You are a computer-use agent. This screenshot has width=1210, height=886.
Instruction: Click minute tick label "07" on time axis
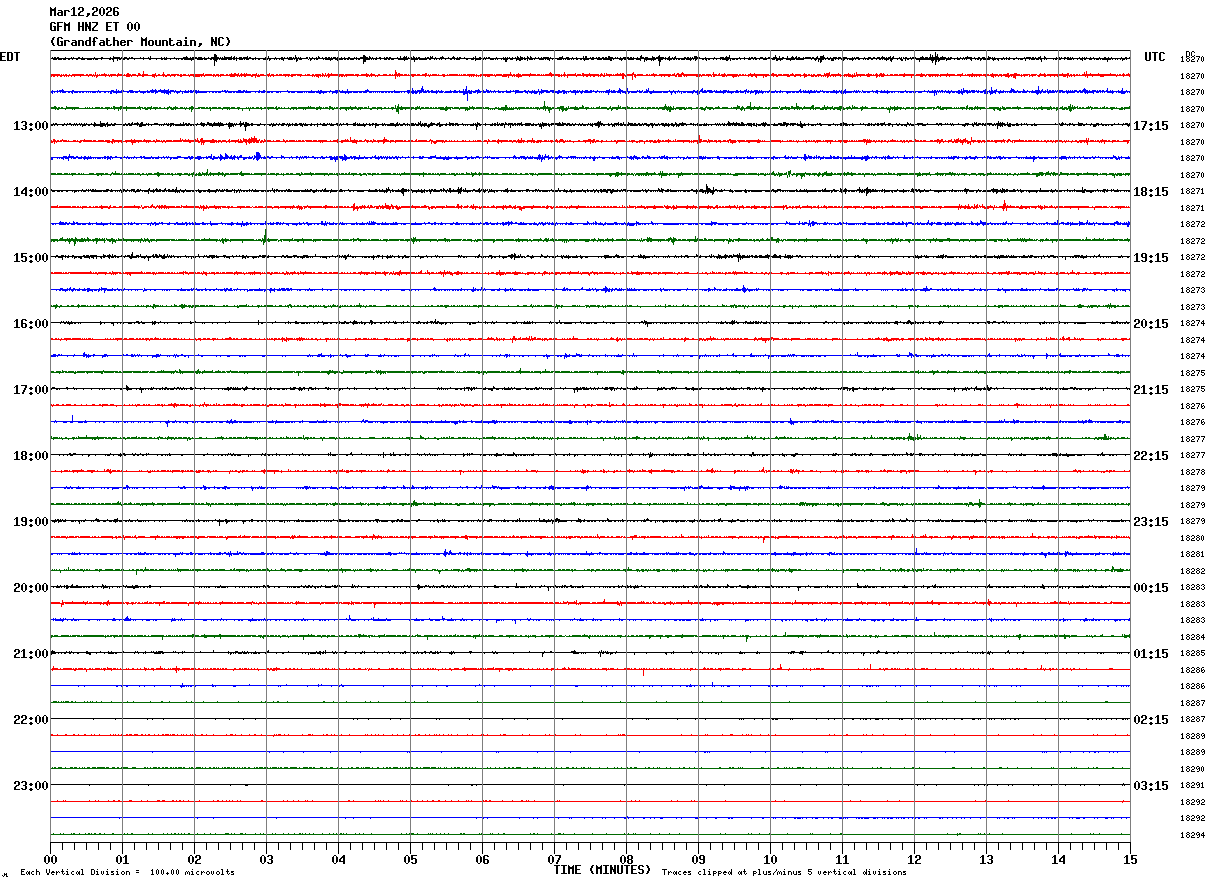click(554, 860)
